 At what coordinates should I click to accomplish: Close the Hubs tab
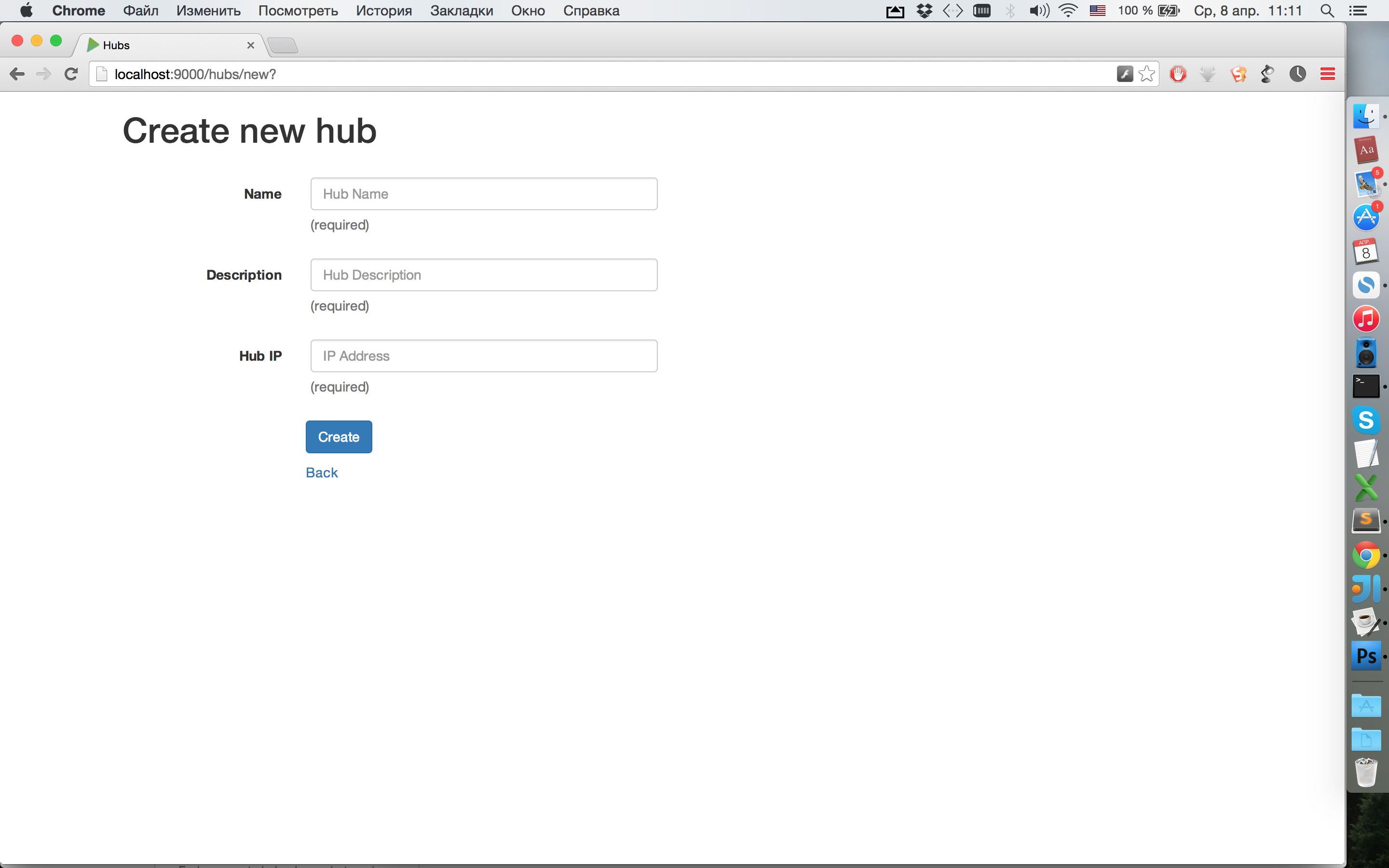[250, 45]
